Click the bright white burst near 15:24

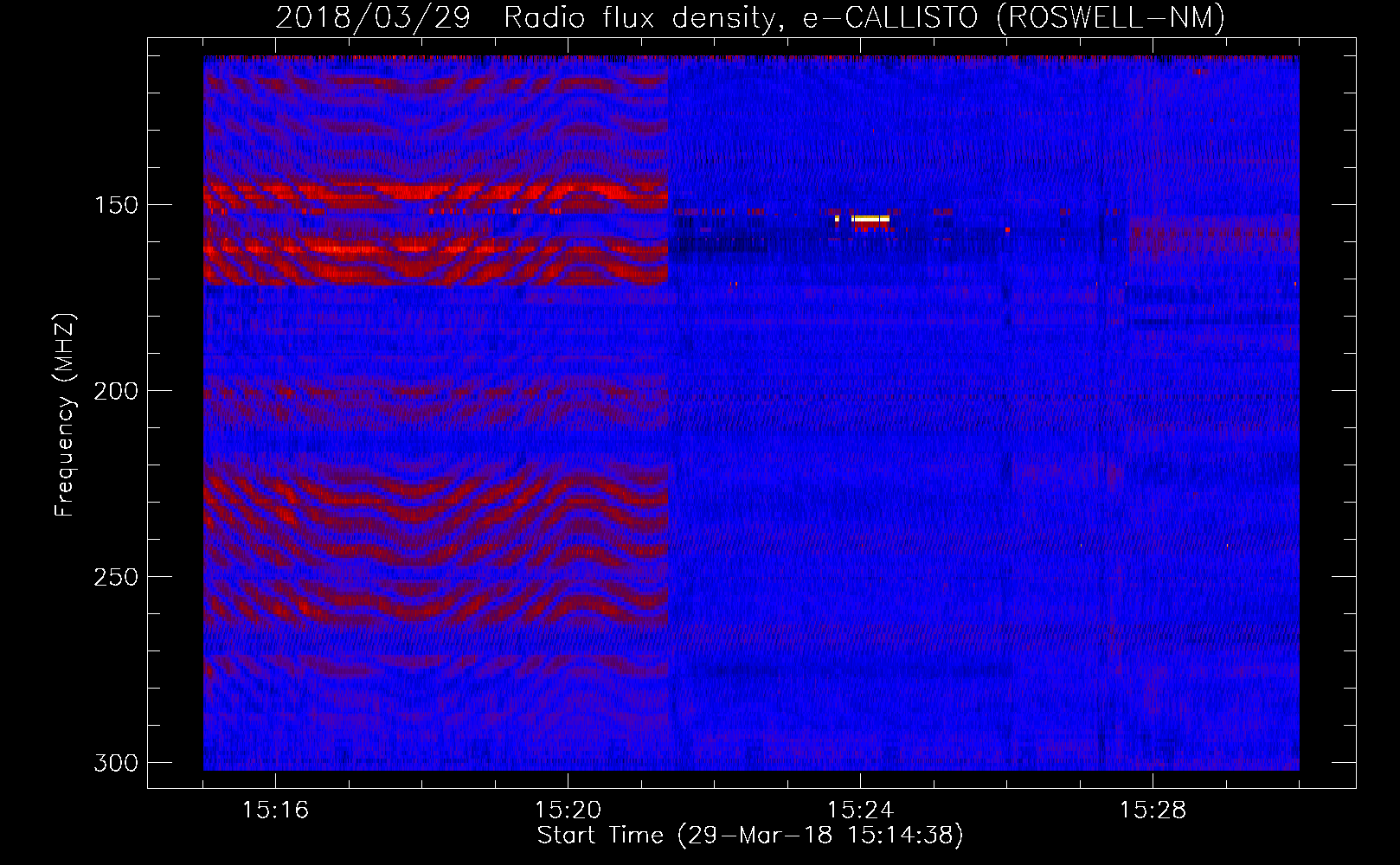click(870, 219)
